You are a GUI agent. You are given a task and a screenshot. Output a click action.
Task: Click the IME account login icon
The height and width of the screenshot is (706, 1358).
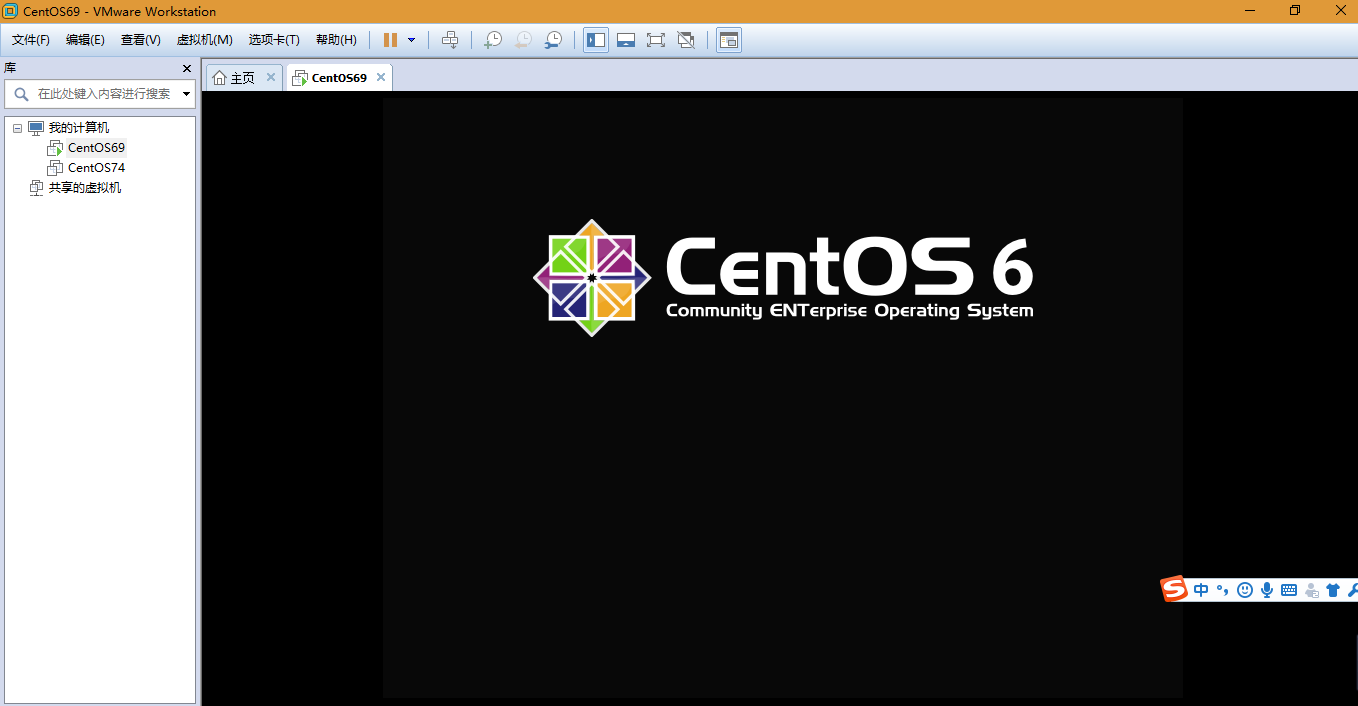[1311, 590]
